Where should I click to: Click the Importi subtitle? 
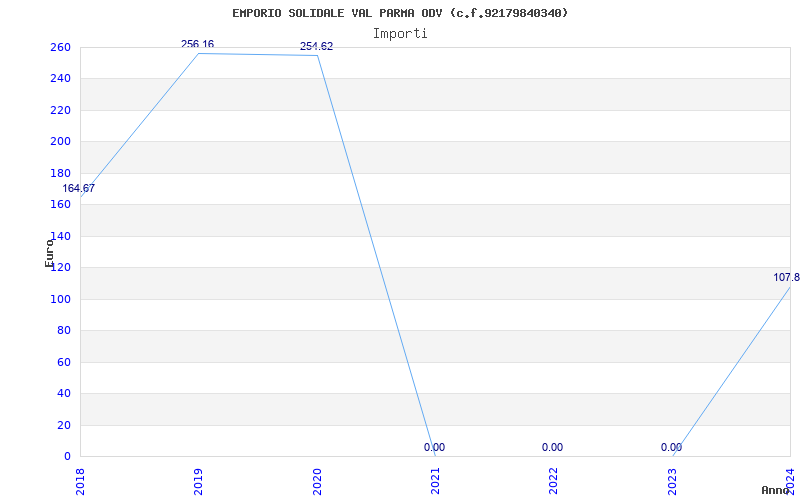coord(400,34)
